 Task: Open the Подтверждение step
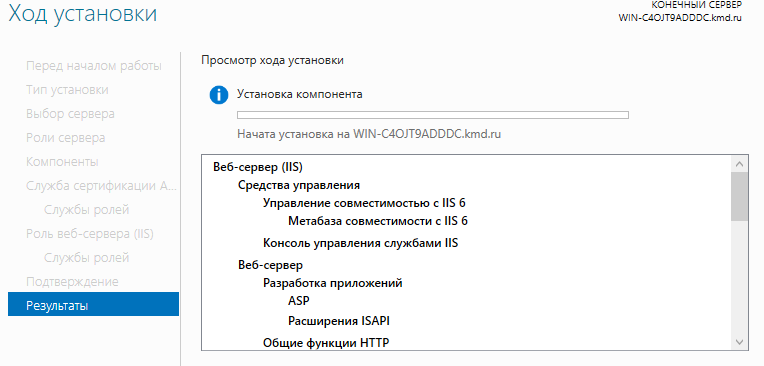point(72,282)
